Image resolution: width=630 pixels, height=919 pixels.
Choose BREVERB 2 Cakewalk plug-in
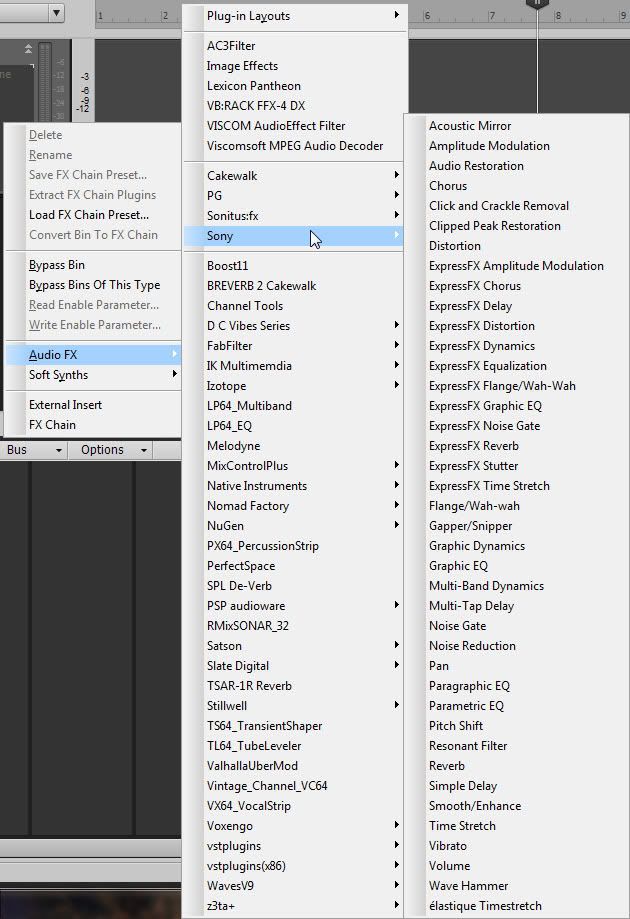(x=261, y=286)
